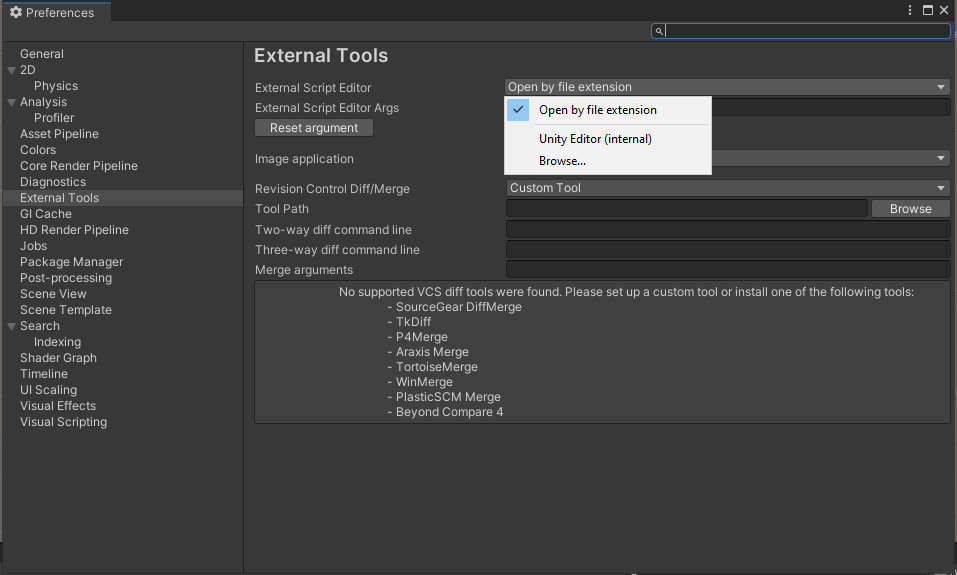Click Browse button next to Tool Path

[x=910, y=209]
